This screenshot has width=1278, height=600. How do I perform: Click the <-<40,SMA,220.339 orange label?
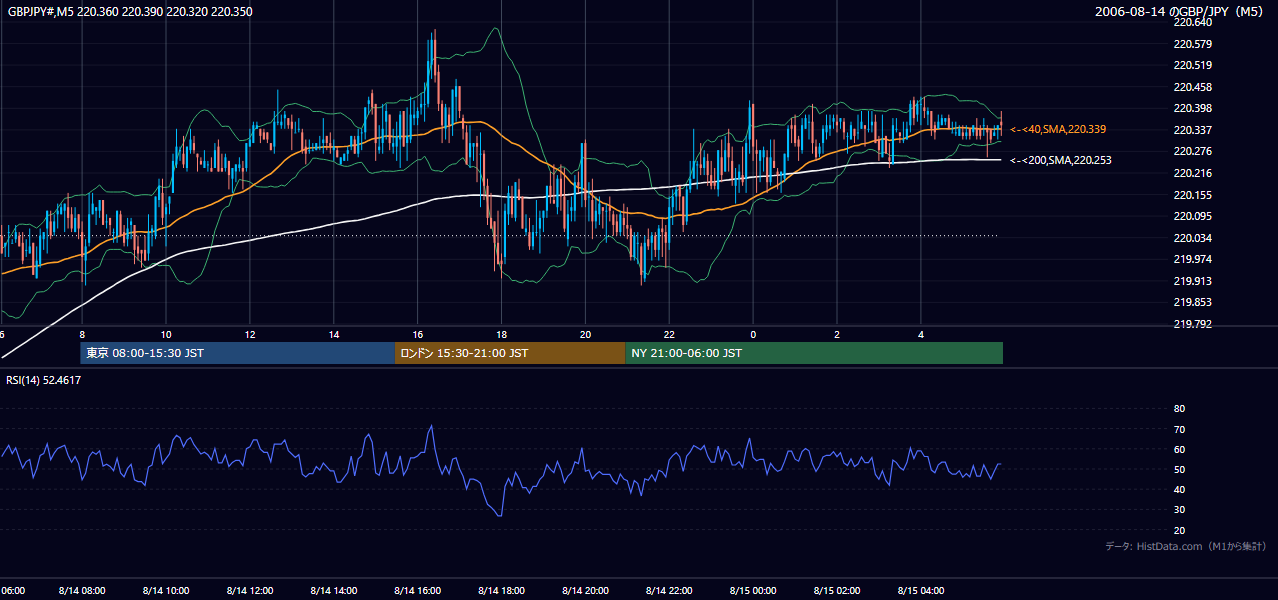1058,129
